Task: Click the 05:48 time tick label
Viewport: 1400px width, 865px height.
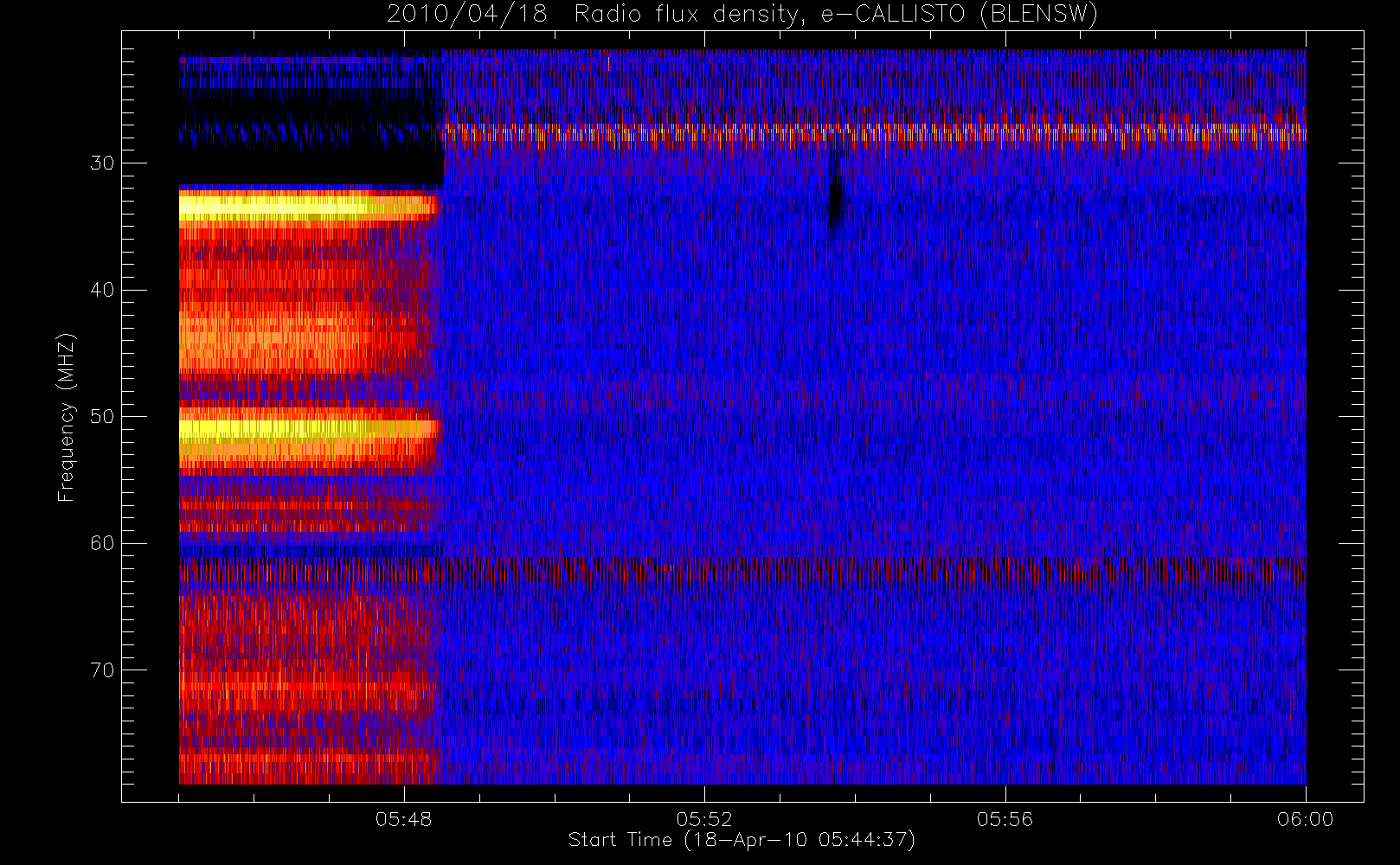Action: [x=403, y=819]
